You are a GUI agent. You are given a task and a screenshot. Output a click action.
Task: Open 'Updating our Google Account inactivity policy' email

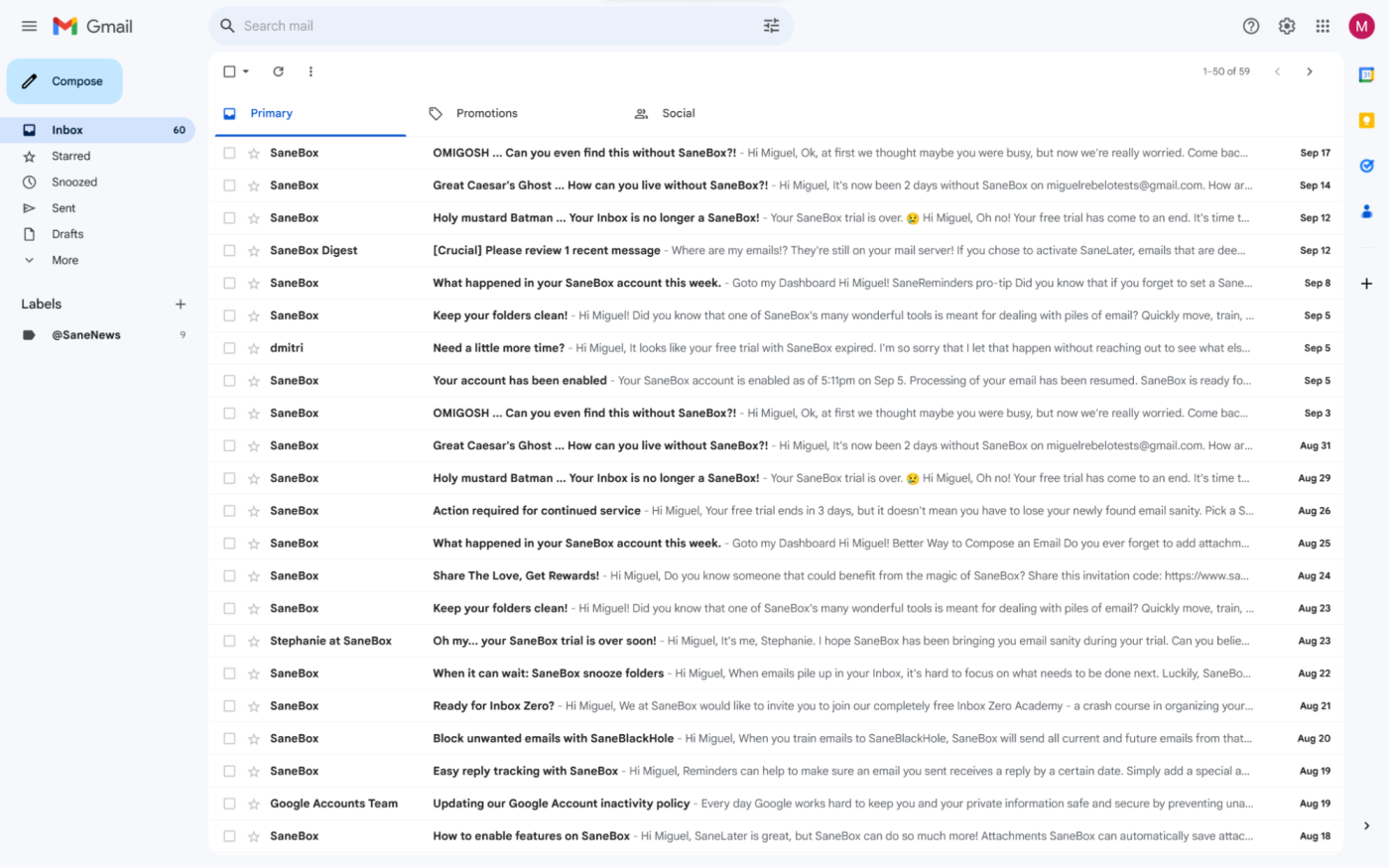coord(776,804)
